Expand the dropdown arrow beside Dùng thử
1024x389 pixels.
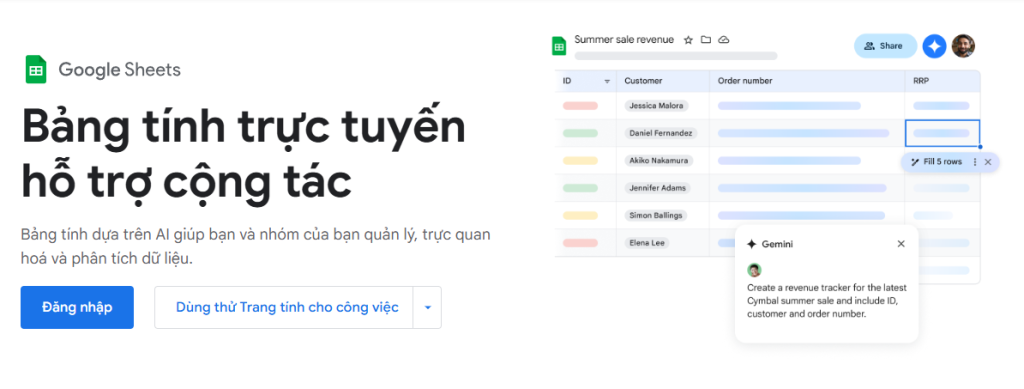click(428, 307)
